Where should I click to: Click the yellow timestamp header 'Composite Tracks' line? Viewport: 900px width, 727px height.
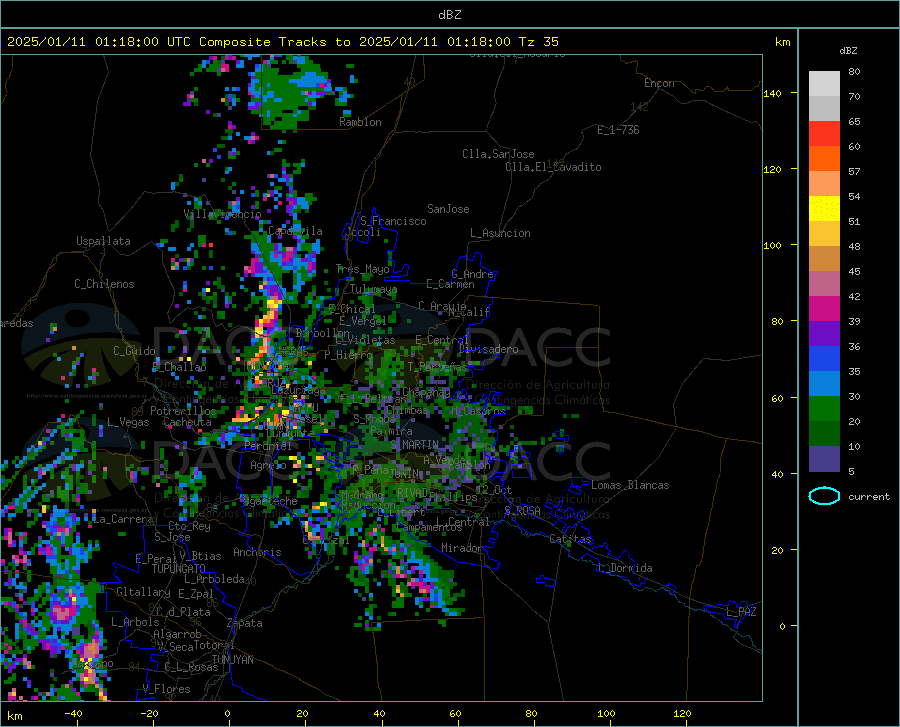coord(282,42)
